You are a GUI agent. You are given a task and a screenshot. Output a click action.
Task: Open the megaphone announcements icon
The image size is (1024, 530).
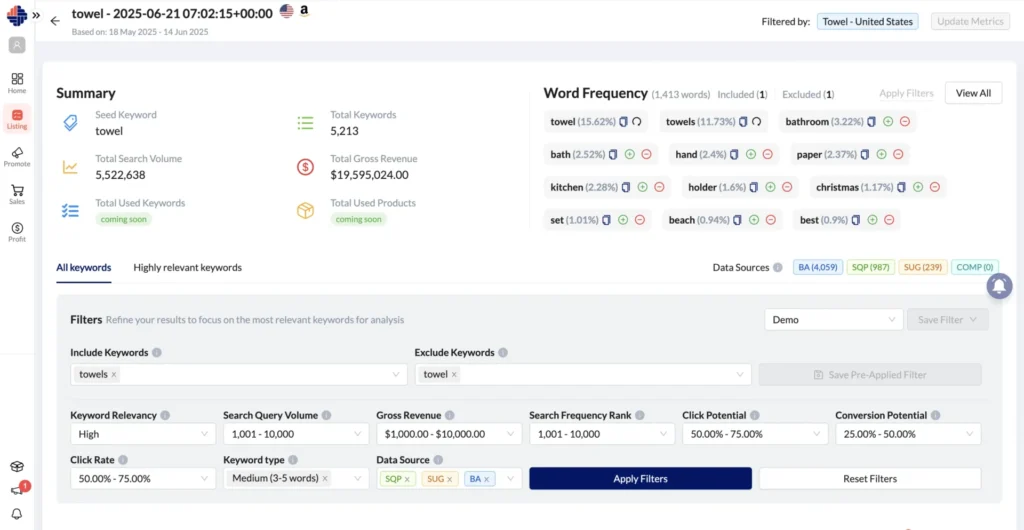pyautogui.click(x=17, y=490)
